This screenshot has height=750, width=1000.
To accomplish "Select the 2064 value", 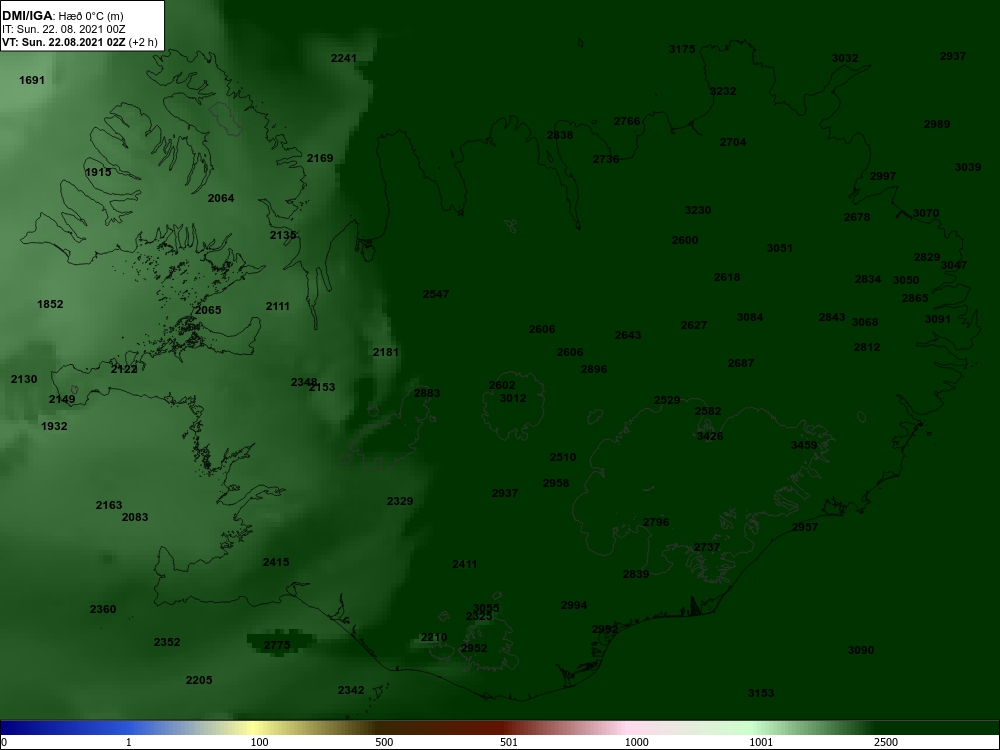I will 221,198.
